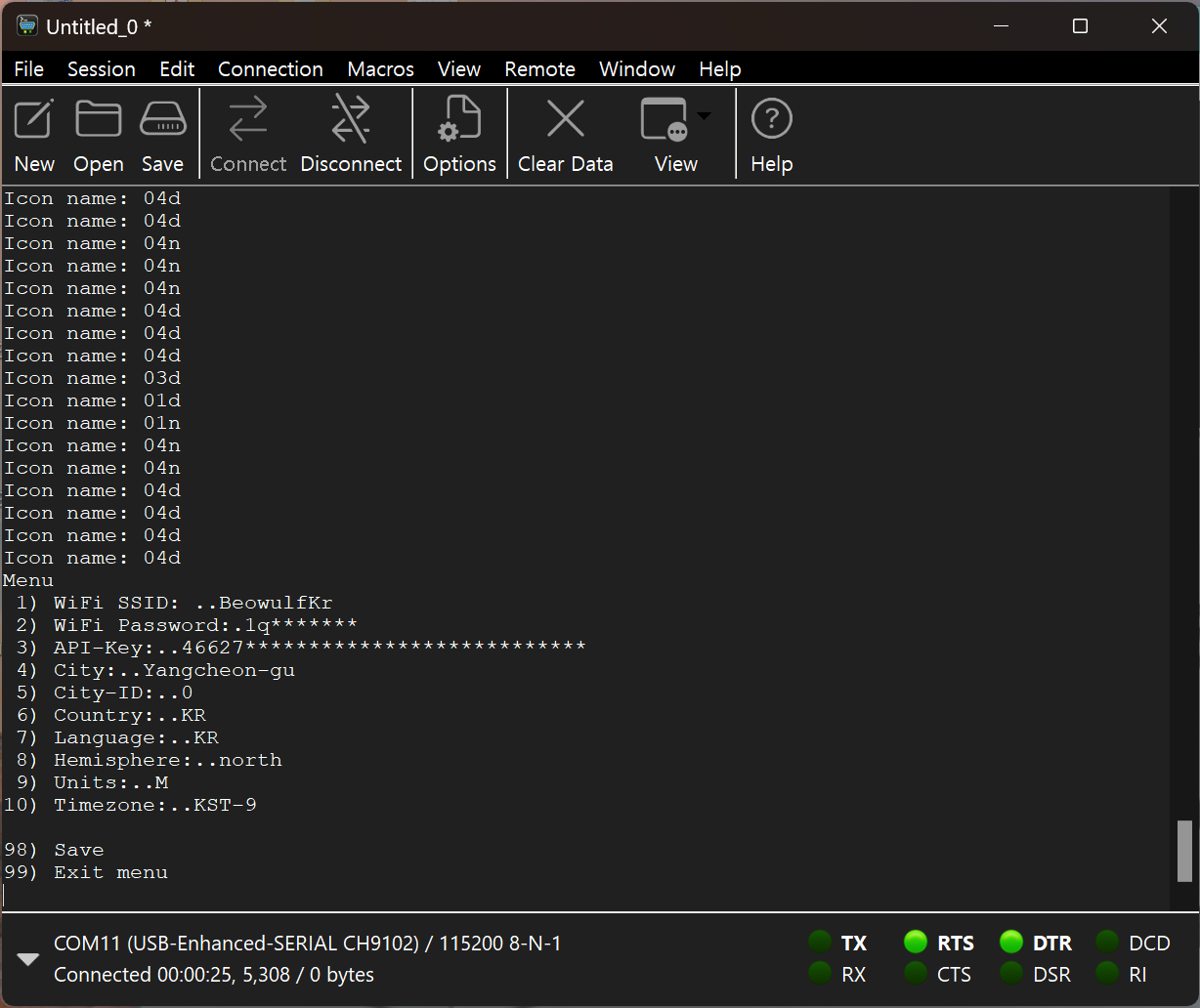The width and height of the screenshot is (1200, 1008).
Task: Click the View window icon
Action: [664, 119]
